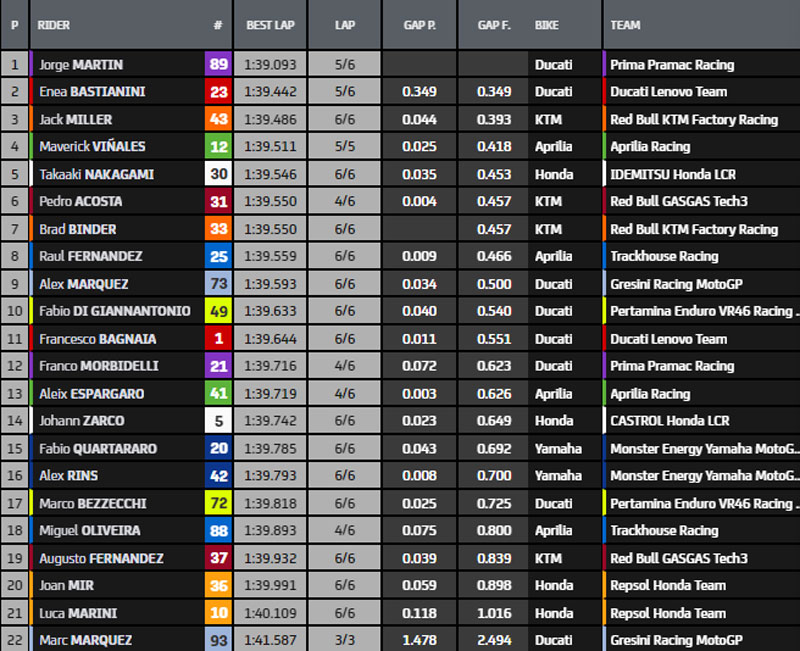Screen dimensions: 800x651
Task: Select Takaaki Nakagami's white number 30 badge
Action: (x=218, y=174)
